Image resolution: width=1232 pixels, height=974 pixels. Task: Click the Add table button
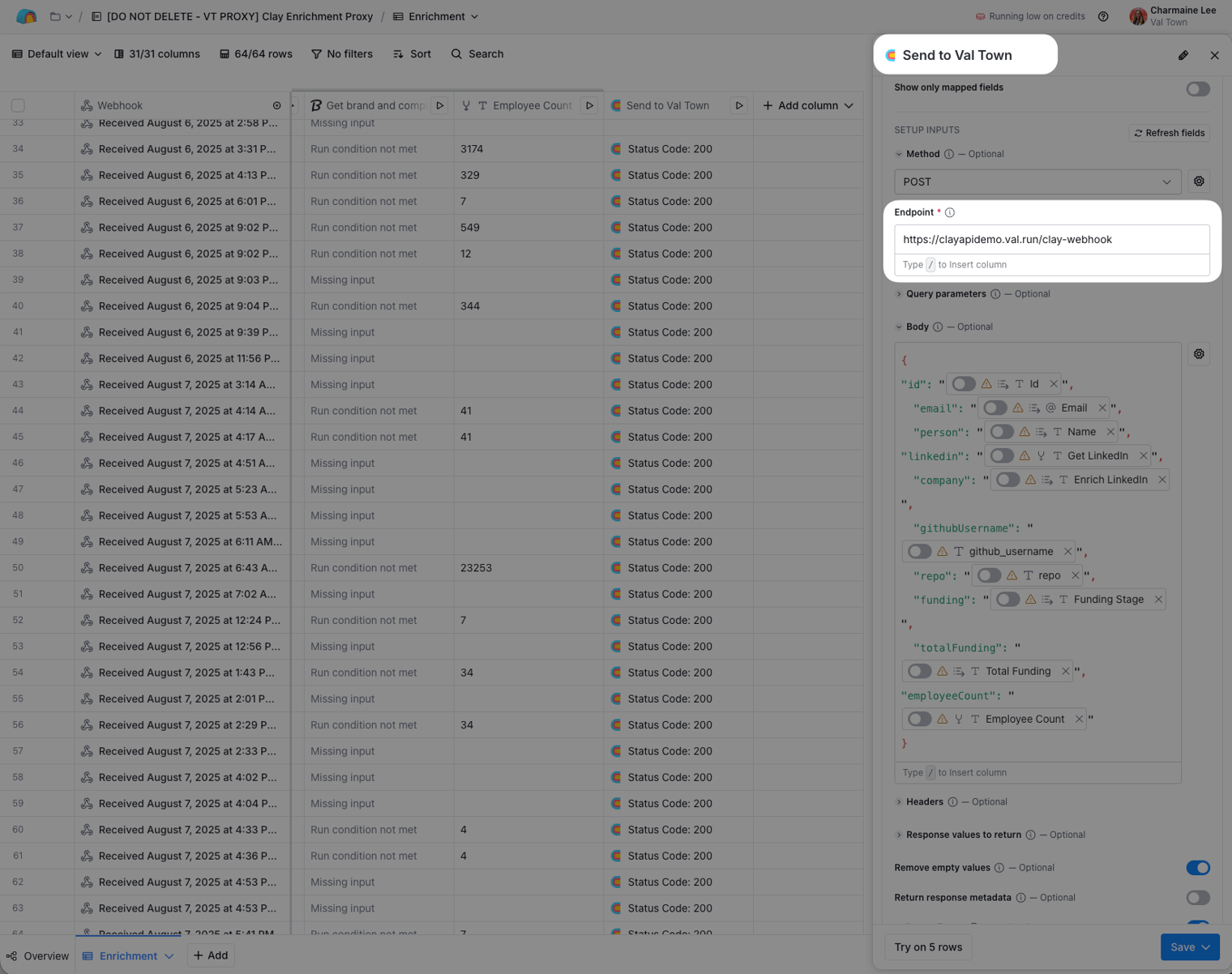(211, 955)
